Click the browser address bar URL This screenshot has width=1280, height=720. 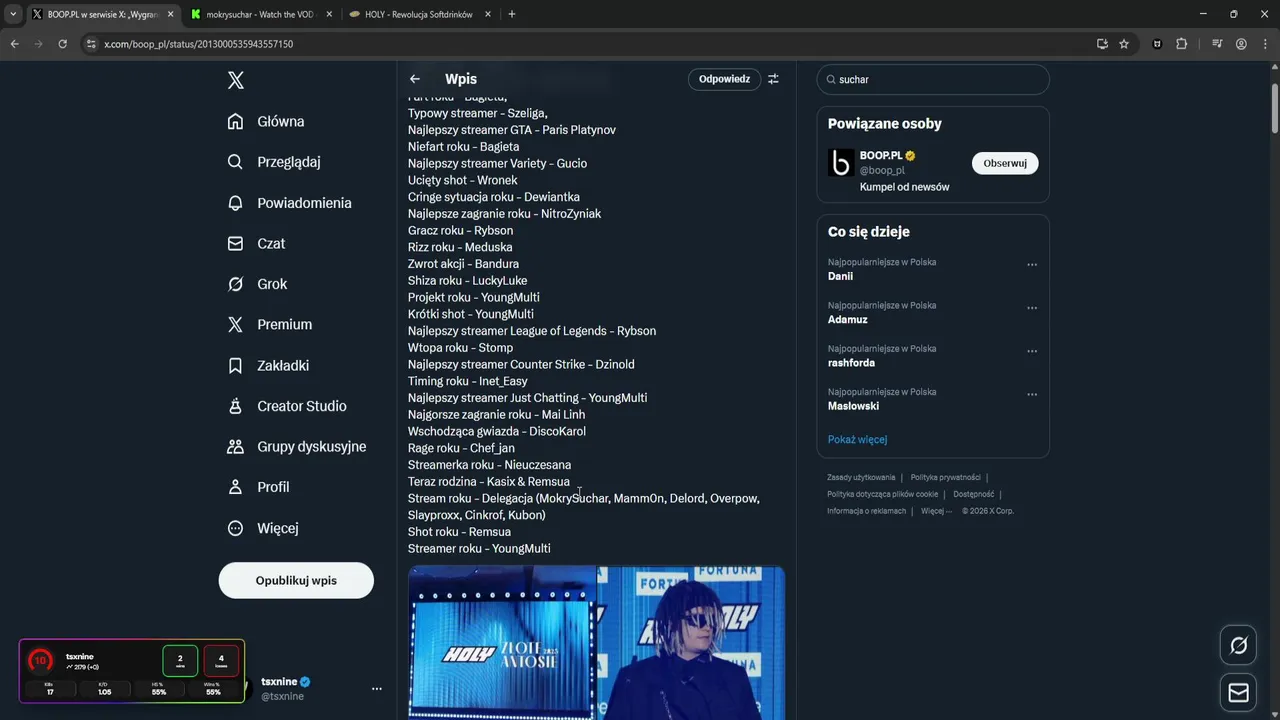tap(199, 44)
